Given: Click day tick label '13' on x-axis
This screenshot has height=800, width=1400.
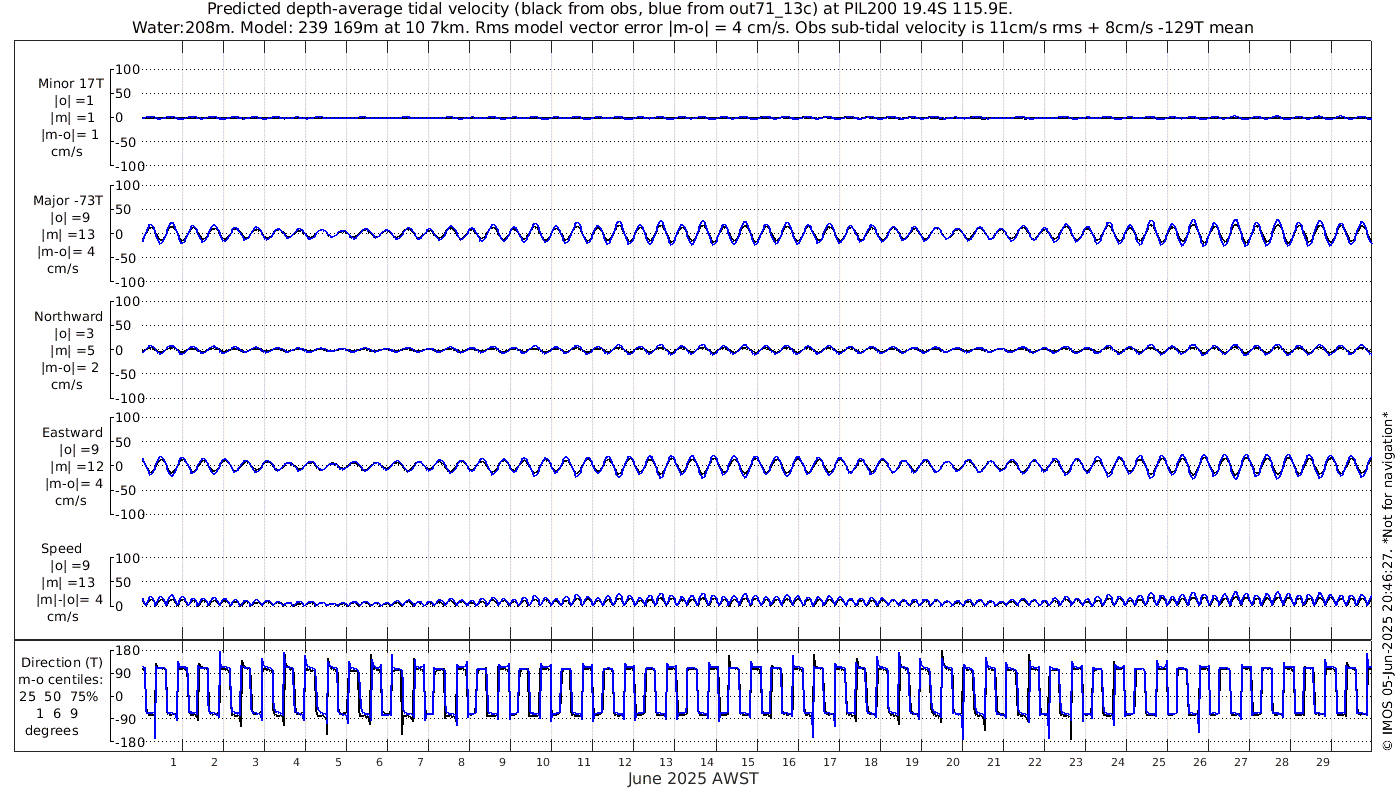Looking at the screenshot, I should [666, 761].
